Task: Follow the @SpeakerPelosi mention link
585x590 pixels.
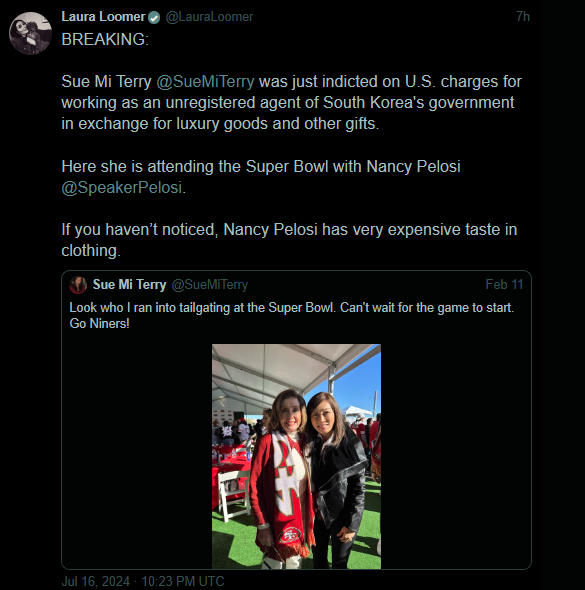Action: click(x=122, y=187)
